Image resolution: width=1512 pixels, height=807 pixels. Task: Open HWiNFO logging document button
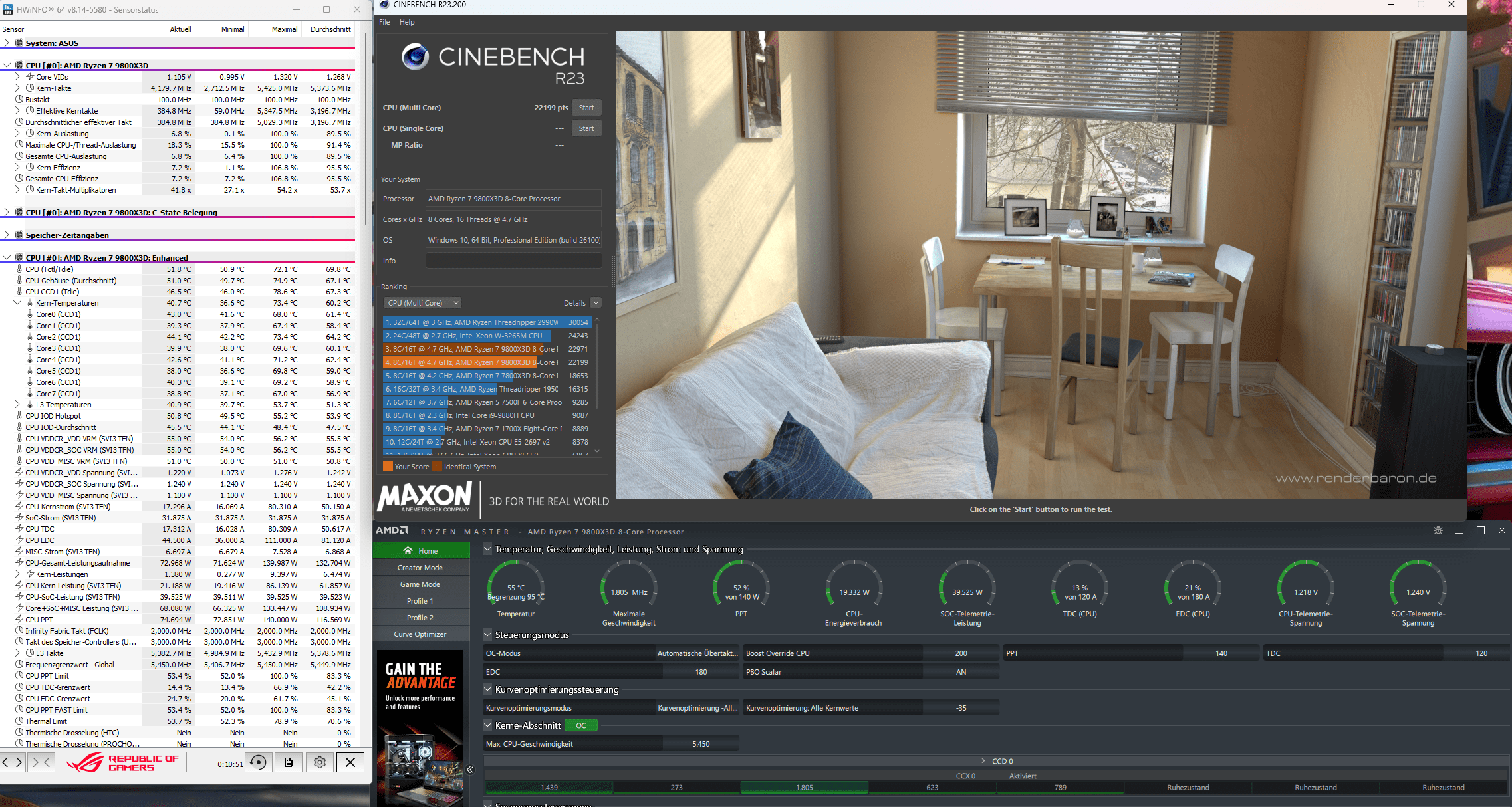click(x=289, y=762)
